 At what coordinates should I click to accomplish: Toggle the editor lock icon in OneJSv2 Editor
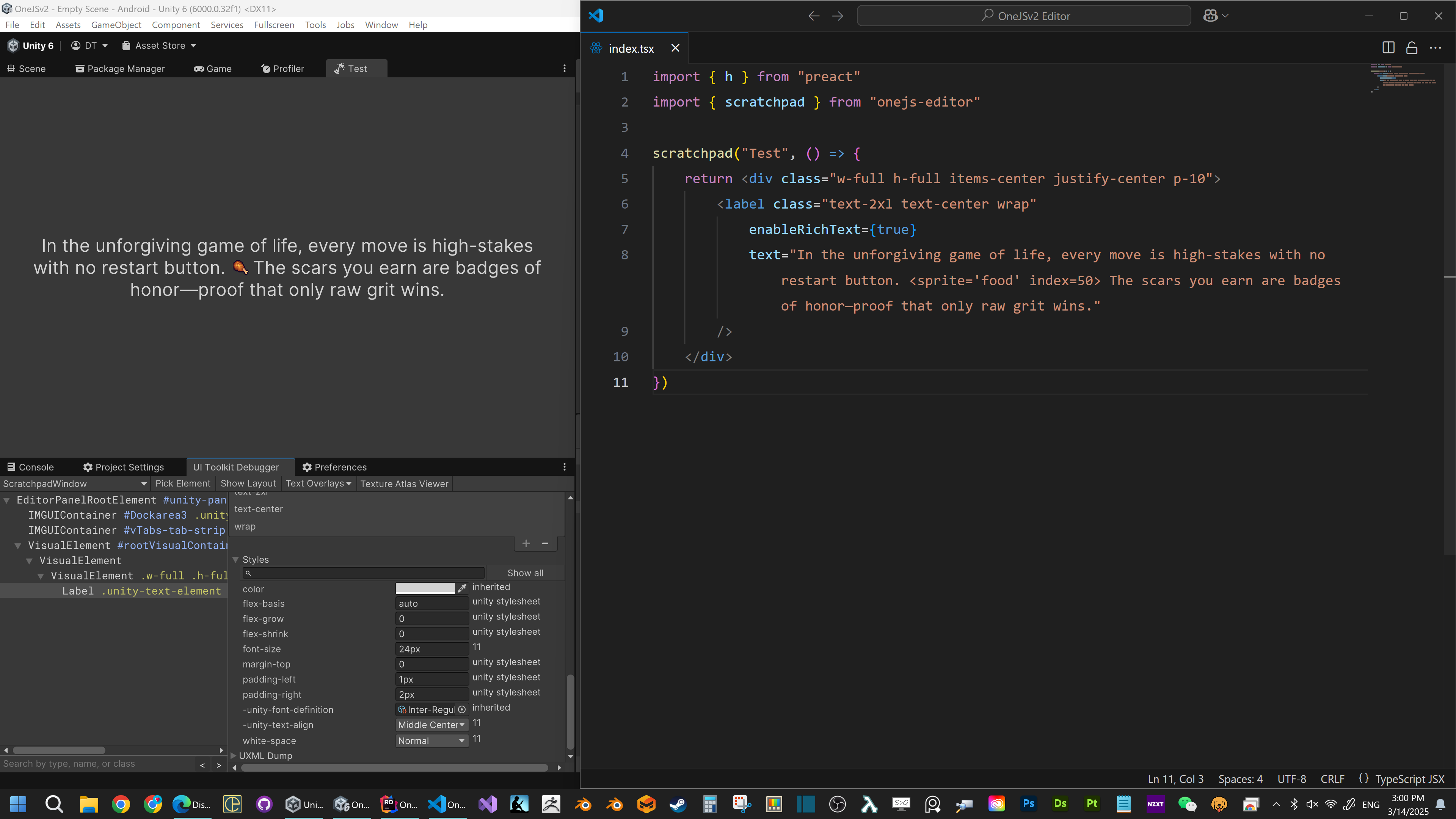tap(1412, 47)
